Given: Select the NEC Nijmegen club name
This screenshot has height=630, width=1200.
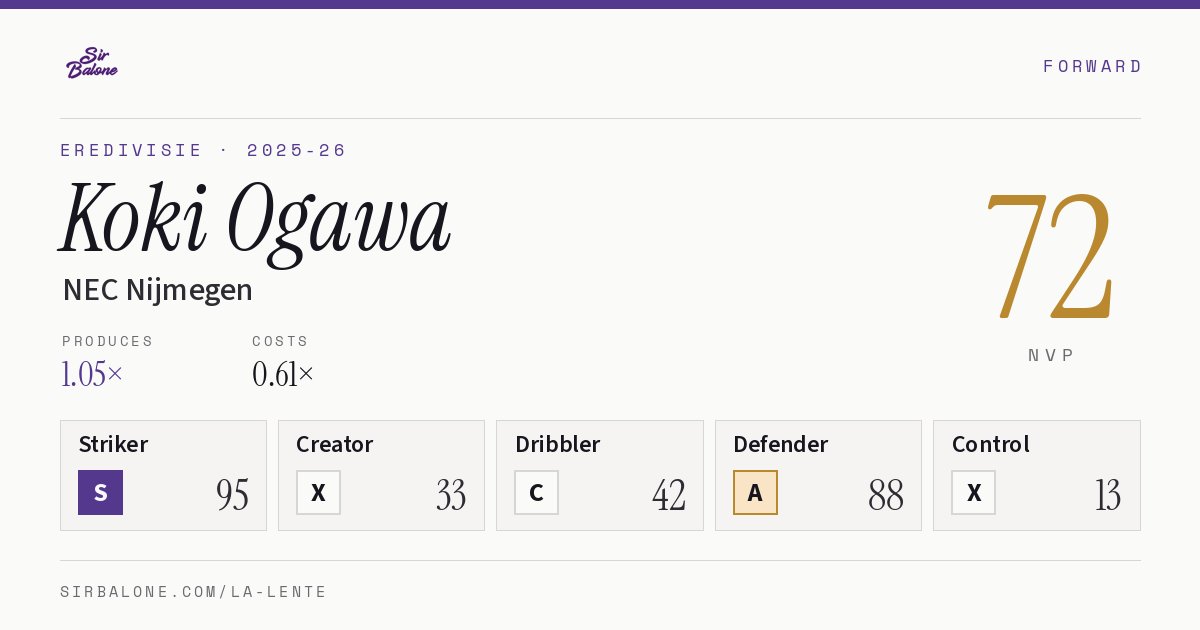Looking at the screenshot, I should coord(157,290).
